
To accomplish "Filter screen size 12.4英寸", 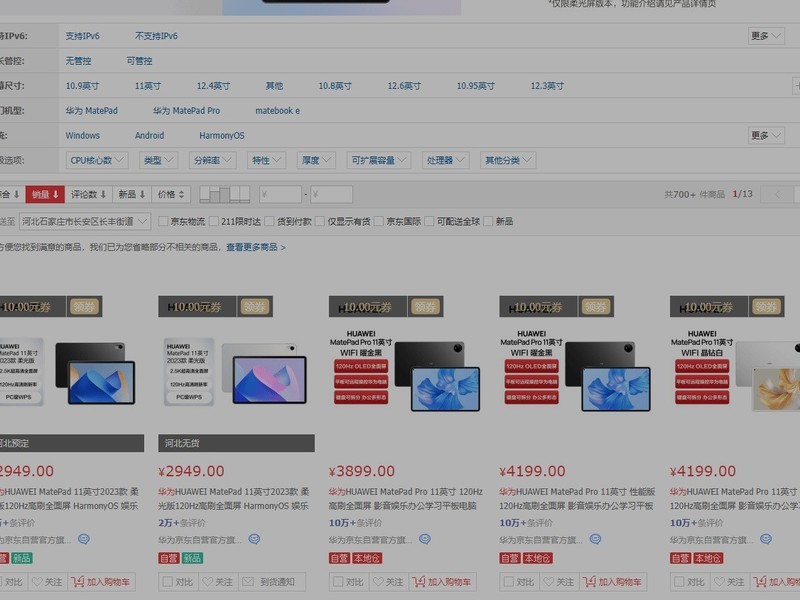I will pyautogui.click(x=213, y=86).
